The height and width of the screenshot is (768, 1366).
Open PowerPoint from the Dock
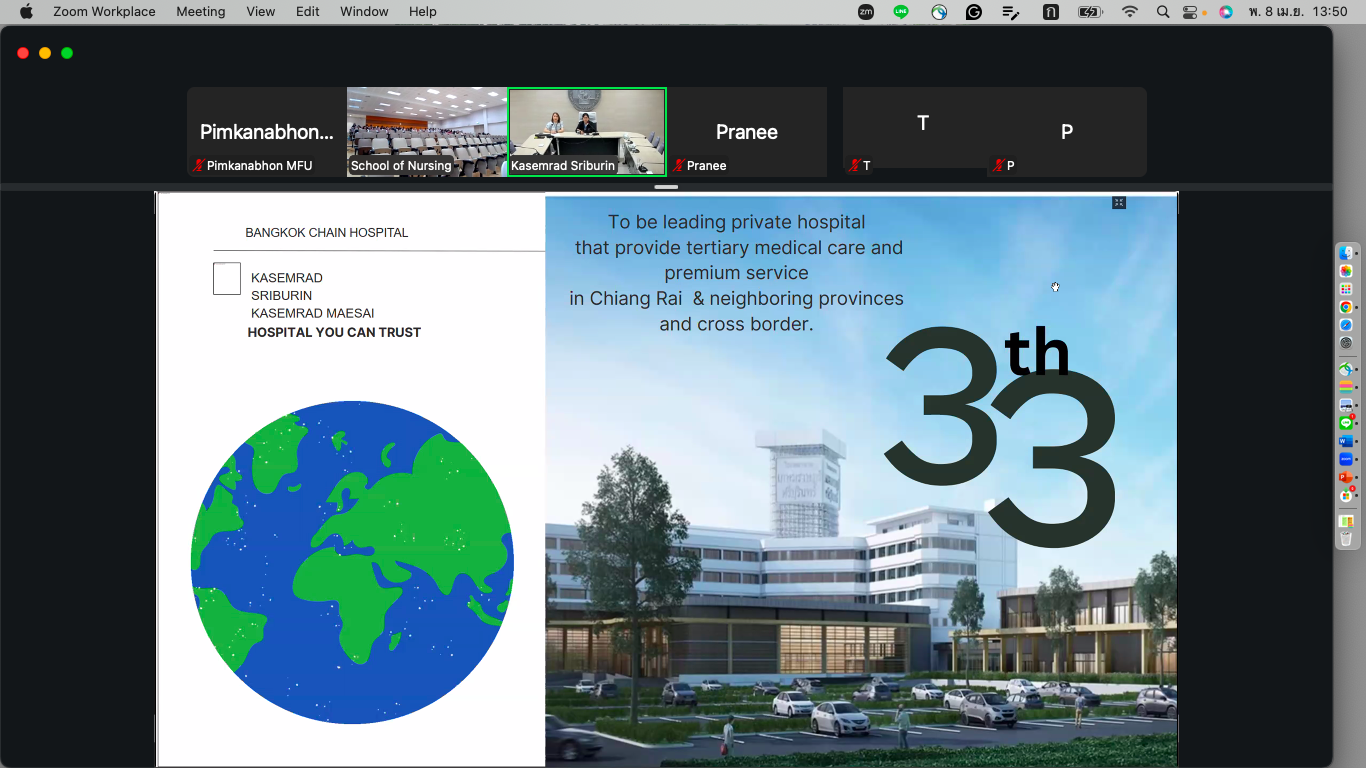pos(1346,478)
